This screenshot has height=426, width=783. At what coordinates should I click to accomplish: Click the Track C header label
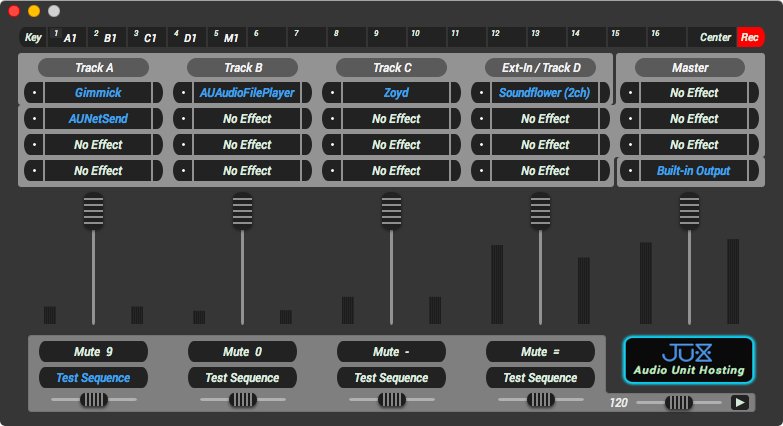click(392, 67)
